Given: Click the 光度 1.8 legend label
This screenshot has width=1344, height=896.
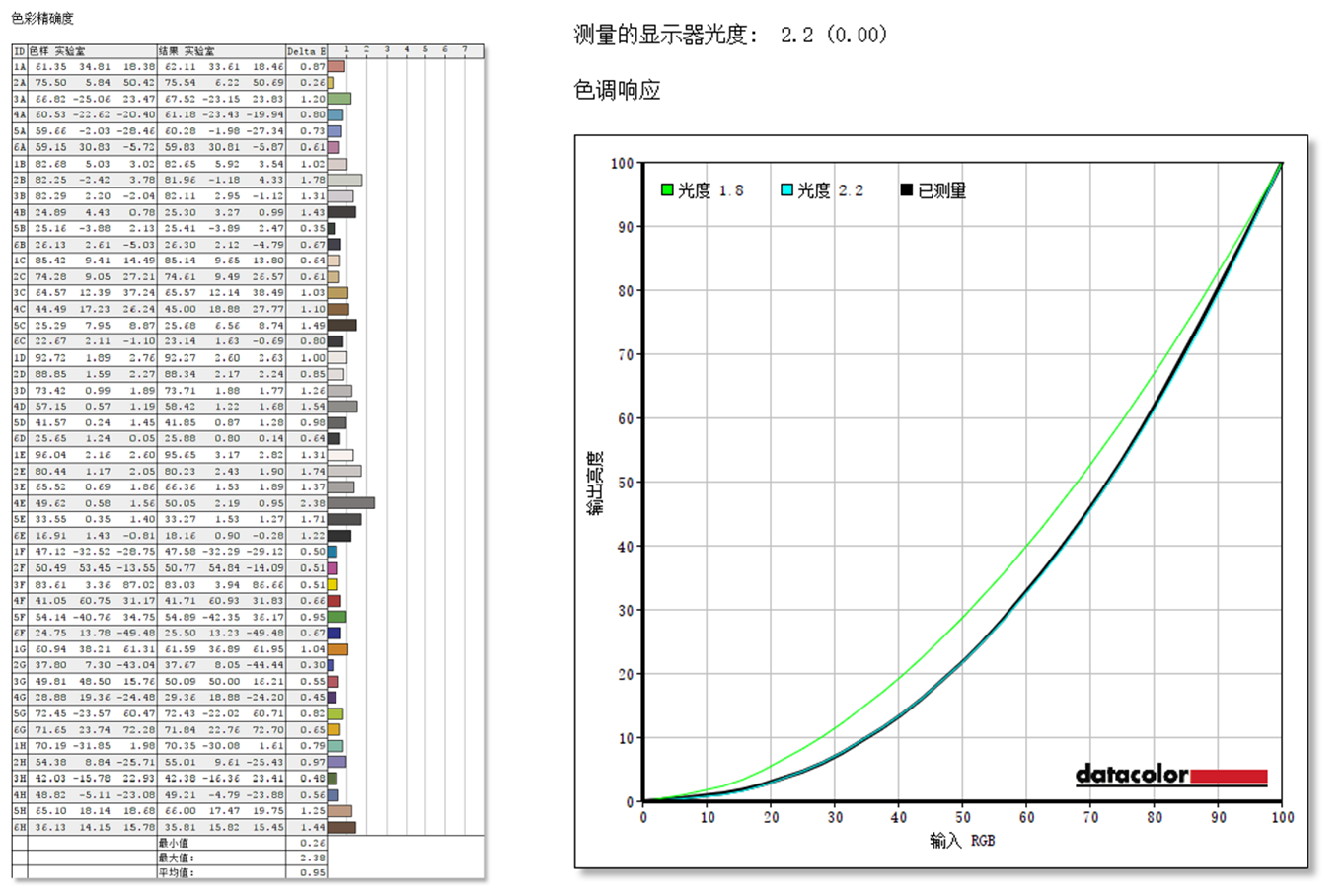Looking at the screenshot, I should click(x=710, y=190).
